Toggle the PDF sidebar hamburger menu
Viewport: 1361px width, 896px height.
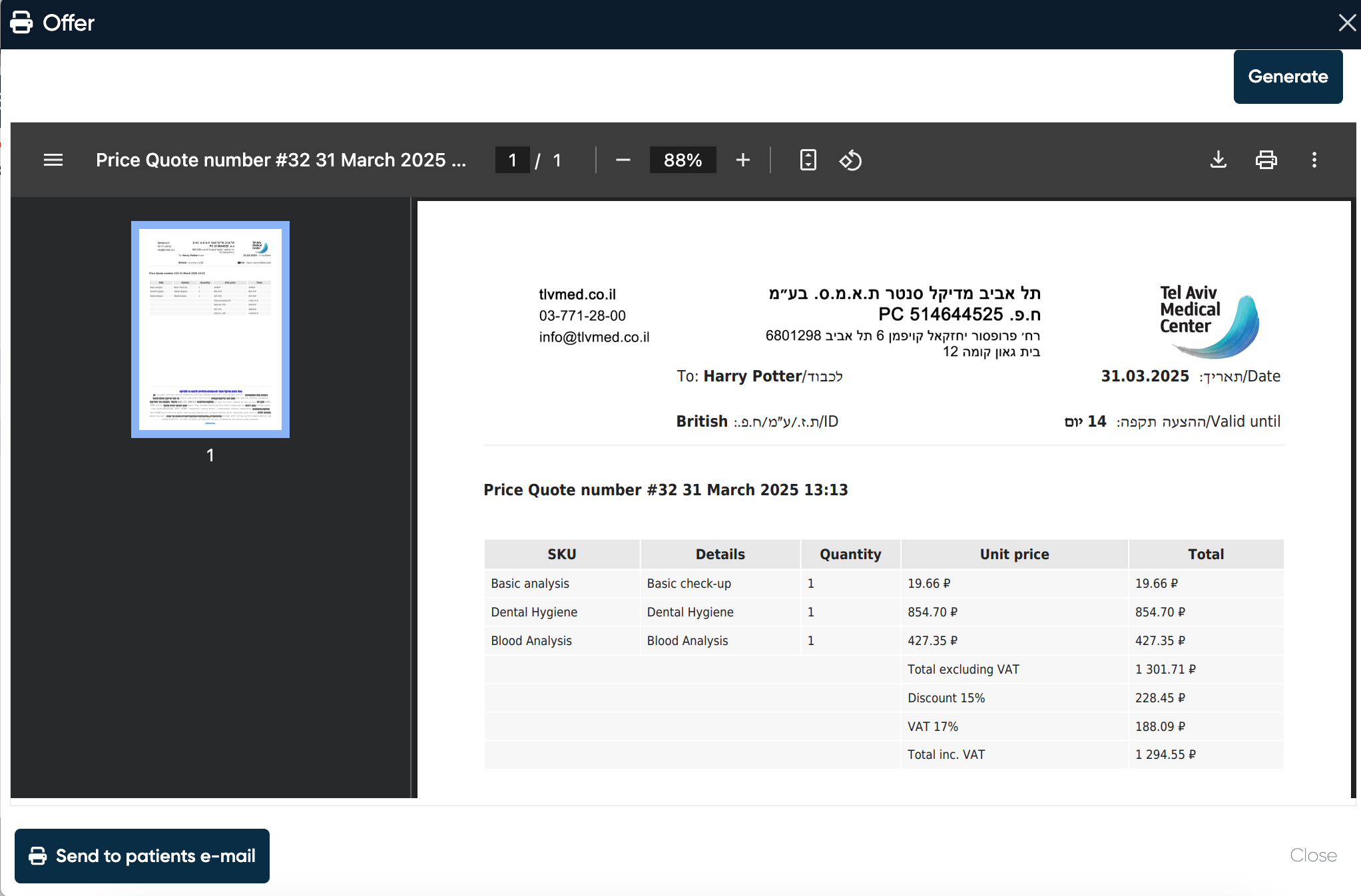[53, 160]
